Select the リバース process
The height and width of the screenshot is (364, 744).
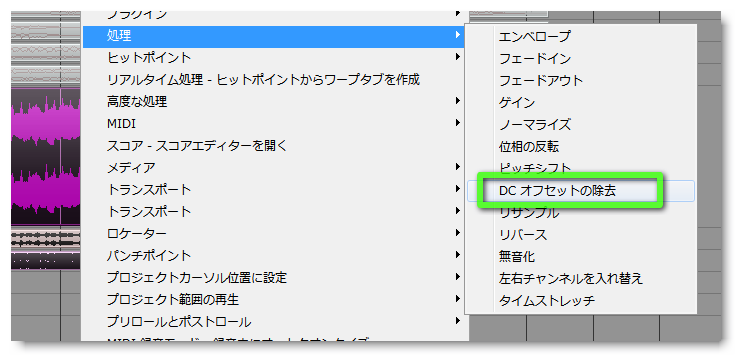tap(580, 234)
